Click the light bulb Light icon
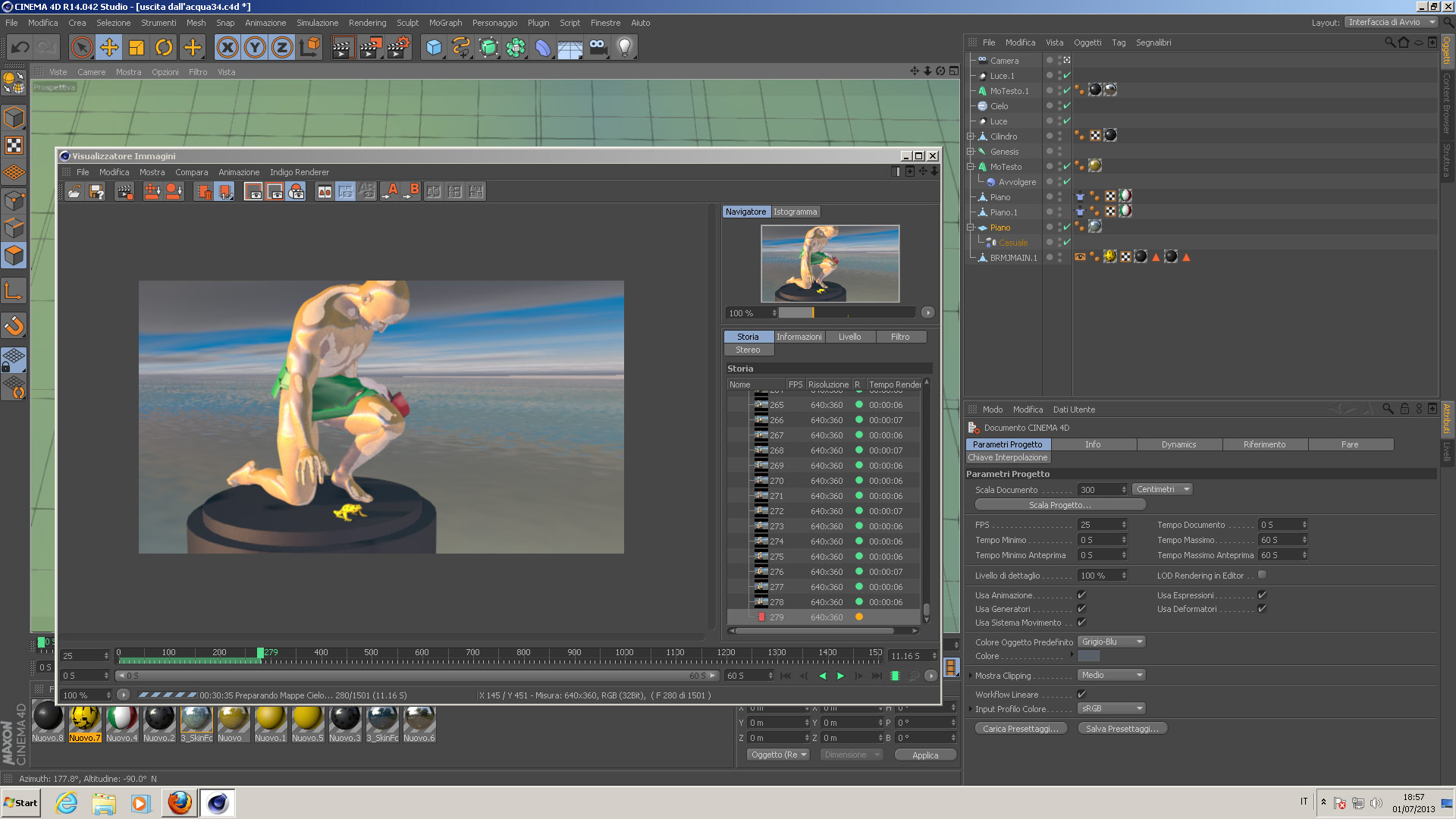Viewport: 1456px width, 819px height. coord(624,48)
